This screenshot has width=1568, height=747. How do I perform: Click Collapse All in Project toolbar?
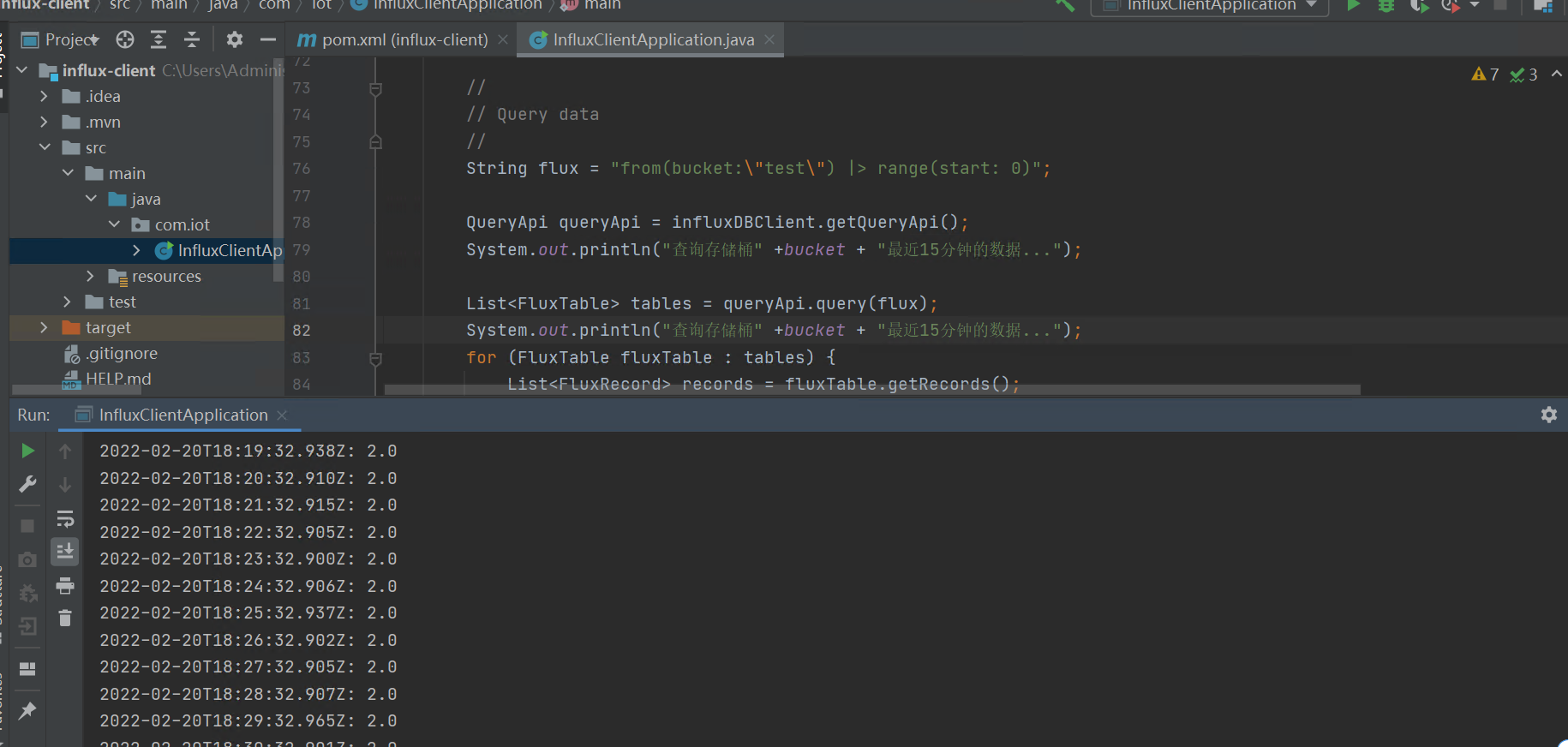click(x=192, y=39)
